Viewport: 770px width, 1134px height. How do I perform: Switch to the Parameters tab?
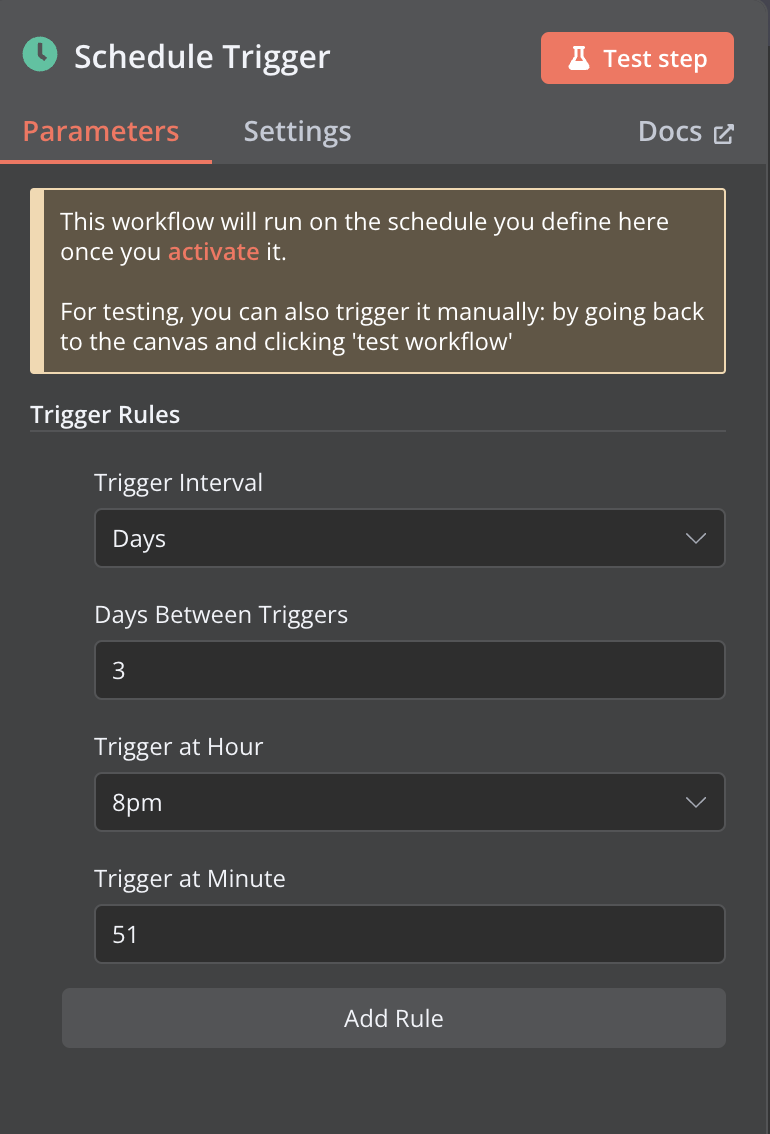[x=101, y=132]
